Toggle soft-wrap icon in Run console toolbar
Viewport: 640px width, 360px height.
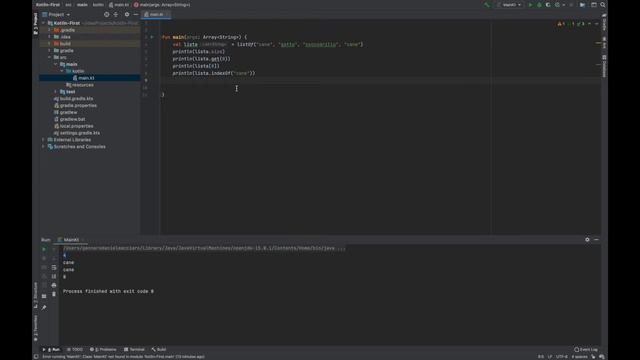coord(54,267)
